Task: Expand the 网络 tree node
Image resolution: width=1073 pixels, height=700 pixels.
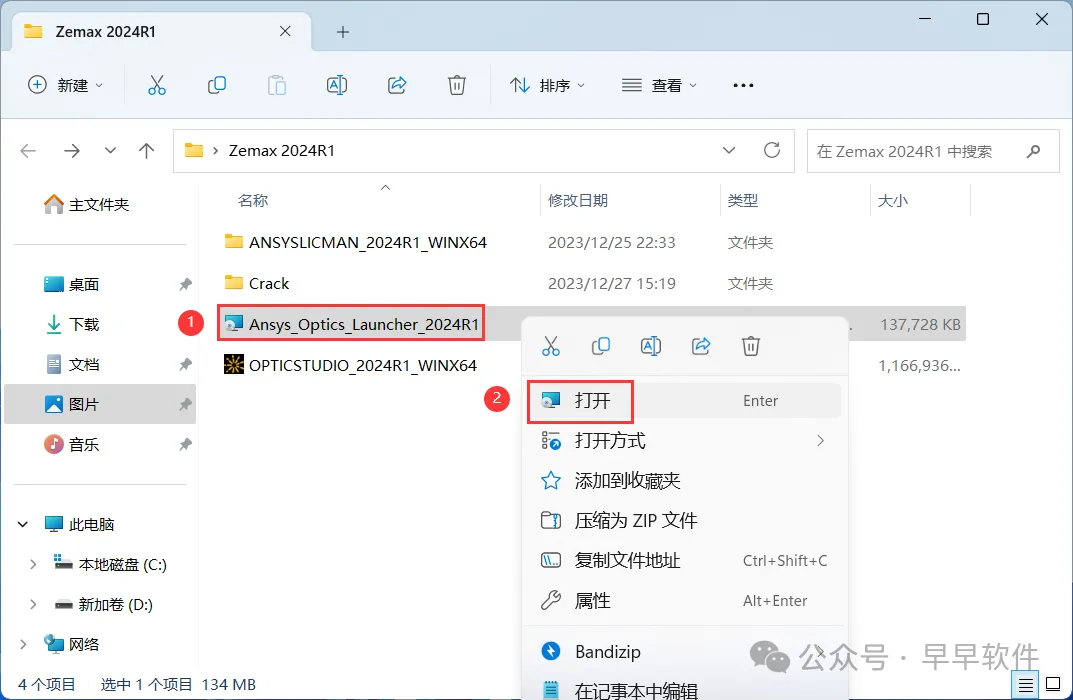Action: click(x=23, y=644)
